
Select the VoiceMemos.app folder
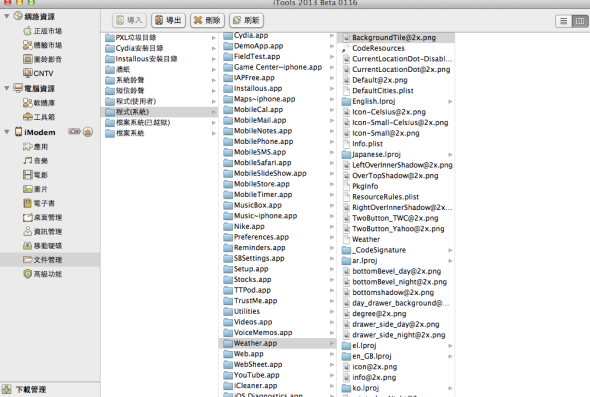pos(277,333)
